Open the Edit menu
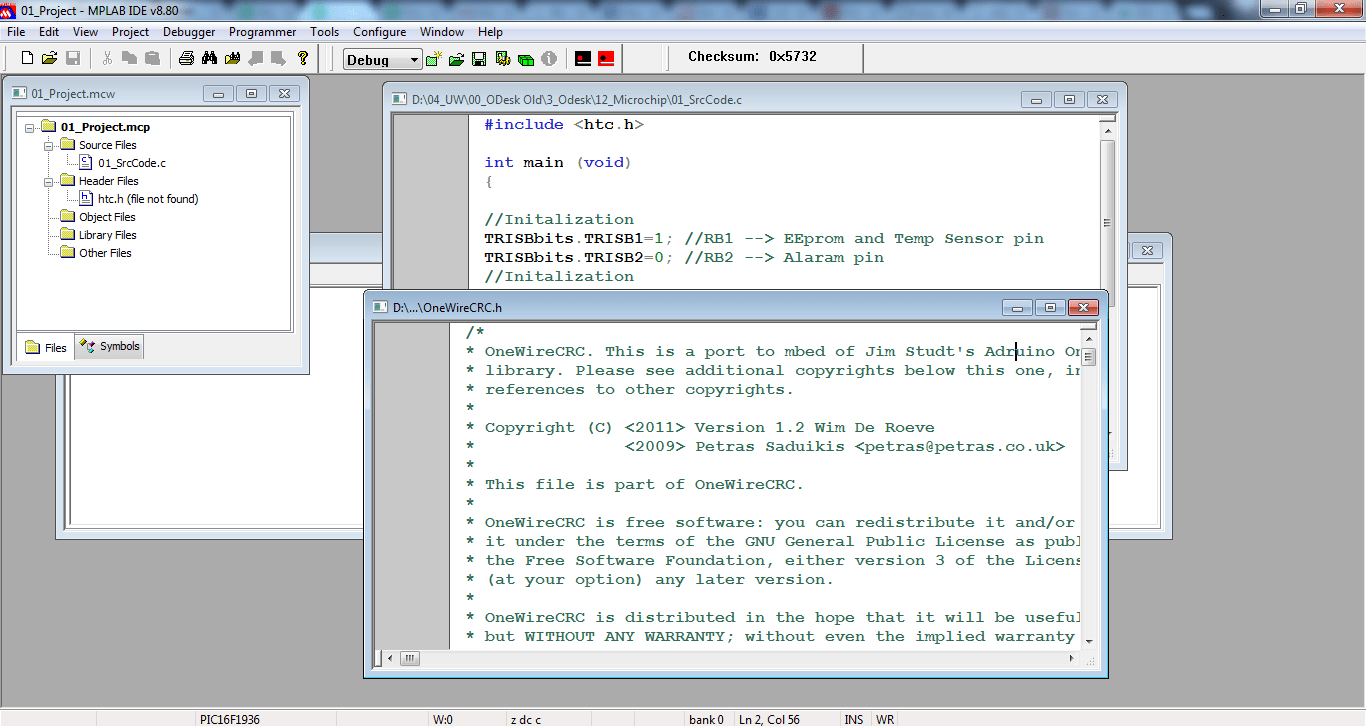Viewport: 1366px width, 726px height. point(49,32)
